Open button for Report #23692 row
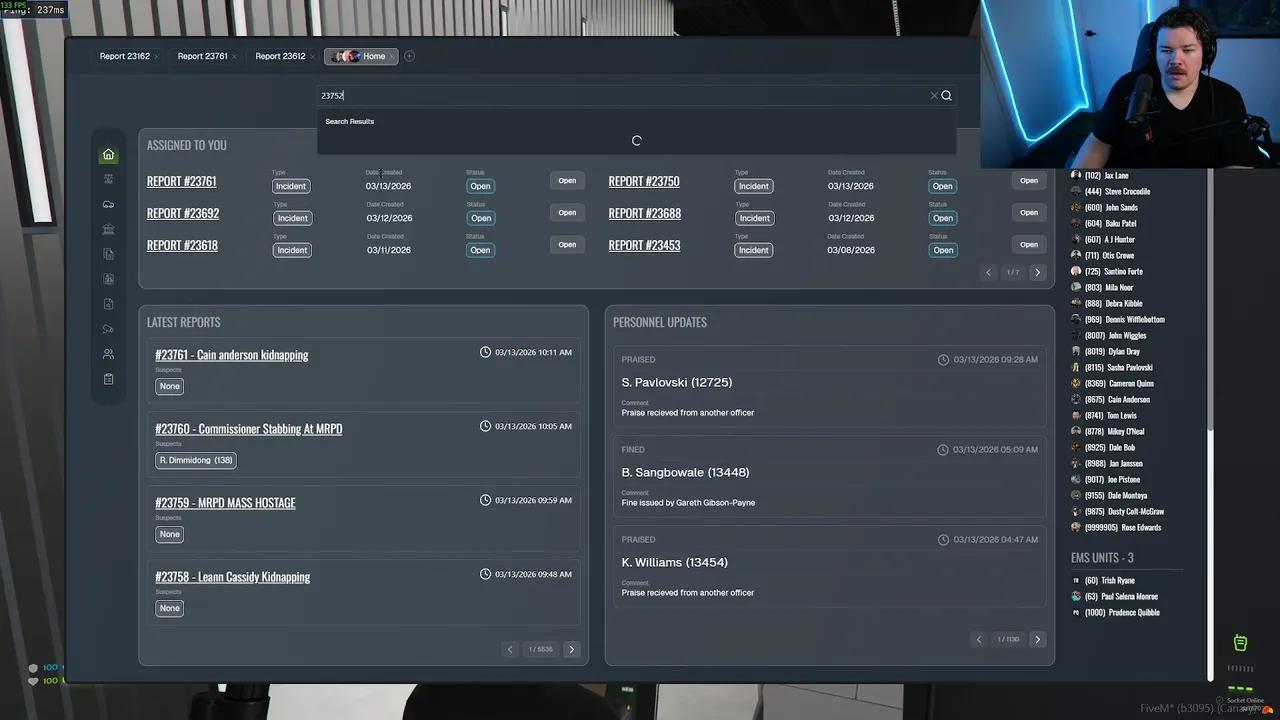 tap(567, 213)
